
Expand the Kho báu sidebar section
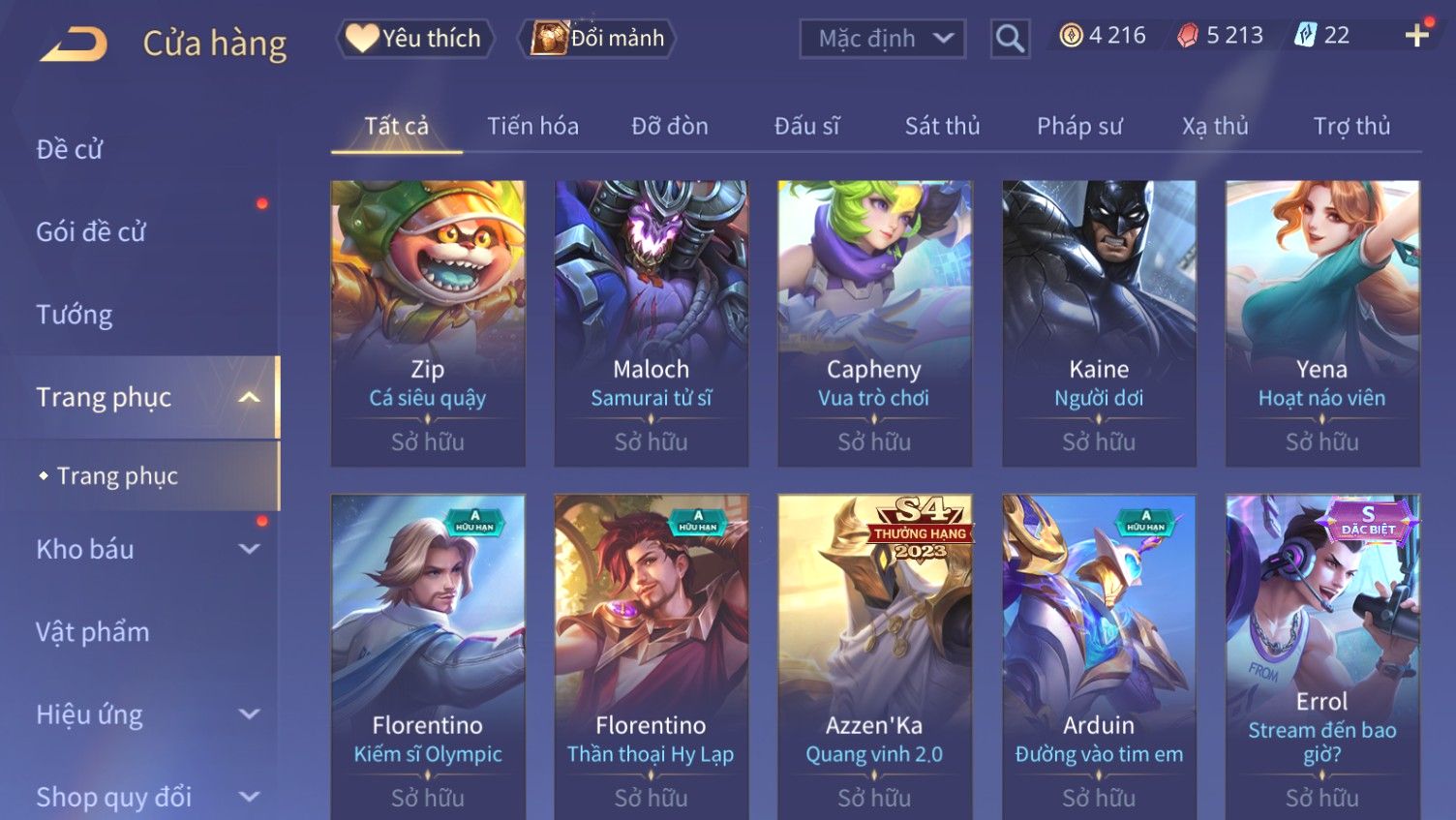(x=249, y=549)
